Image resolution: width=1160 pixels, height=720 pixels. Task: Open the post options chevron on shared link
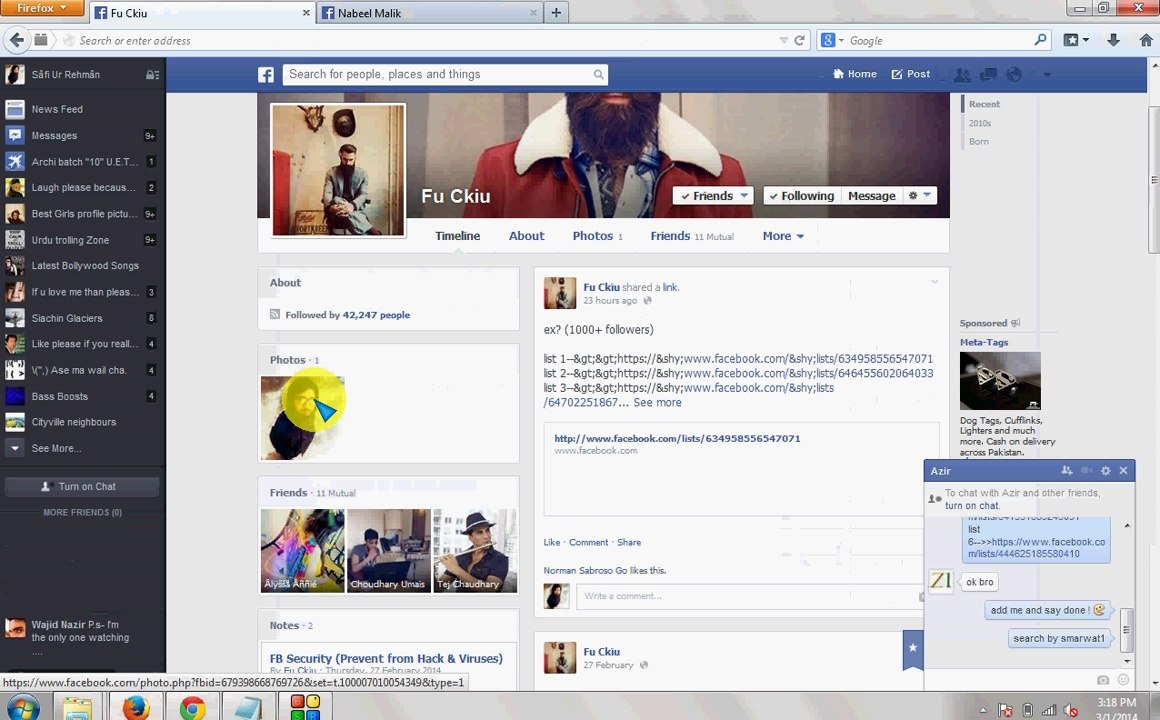tap(934, 282)
